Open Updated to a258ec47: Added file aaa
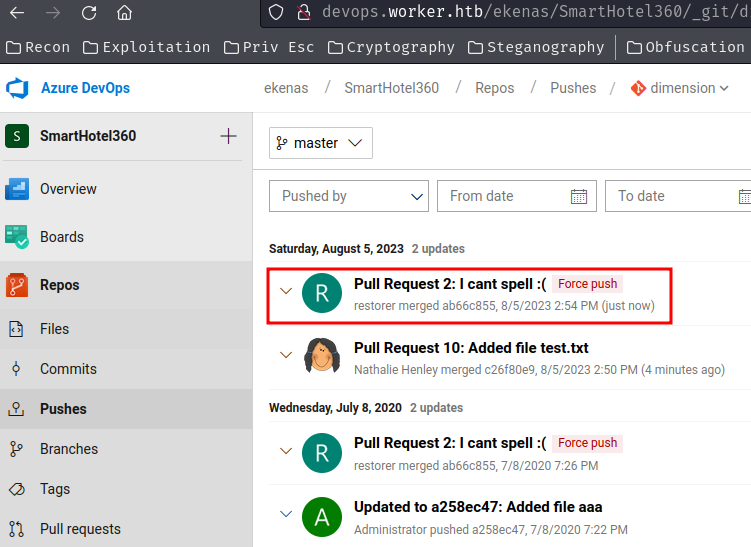Screen dimensions: 751x547 (x=478, y=507)
